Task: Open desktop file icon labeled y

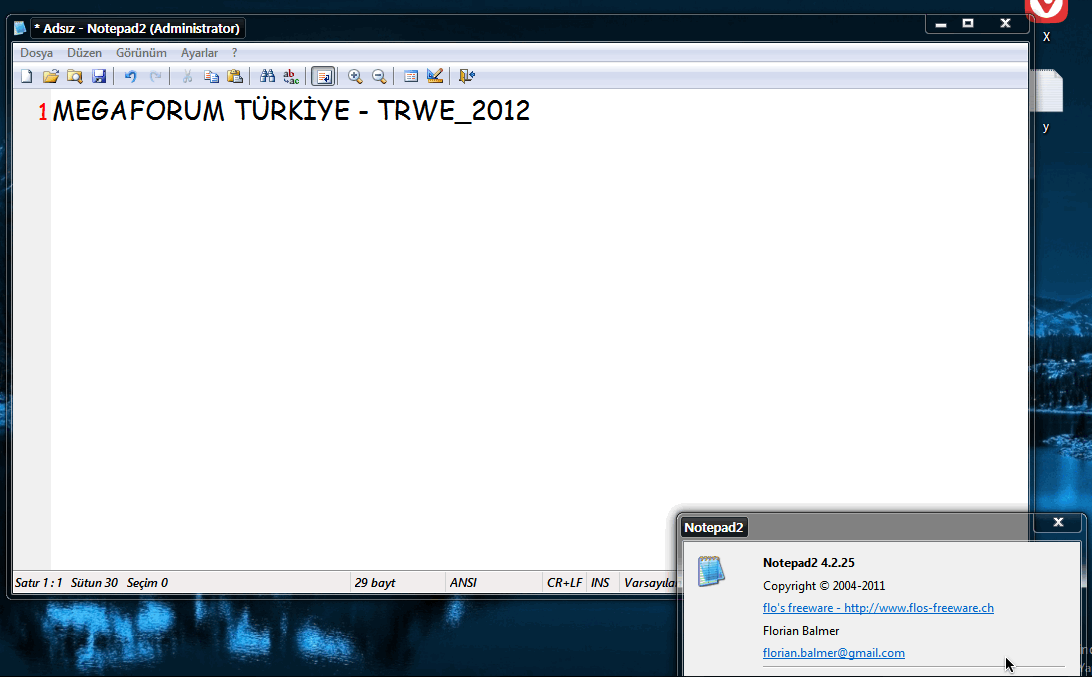Action: pyautogui.click(x=1046, y=101)
